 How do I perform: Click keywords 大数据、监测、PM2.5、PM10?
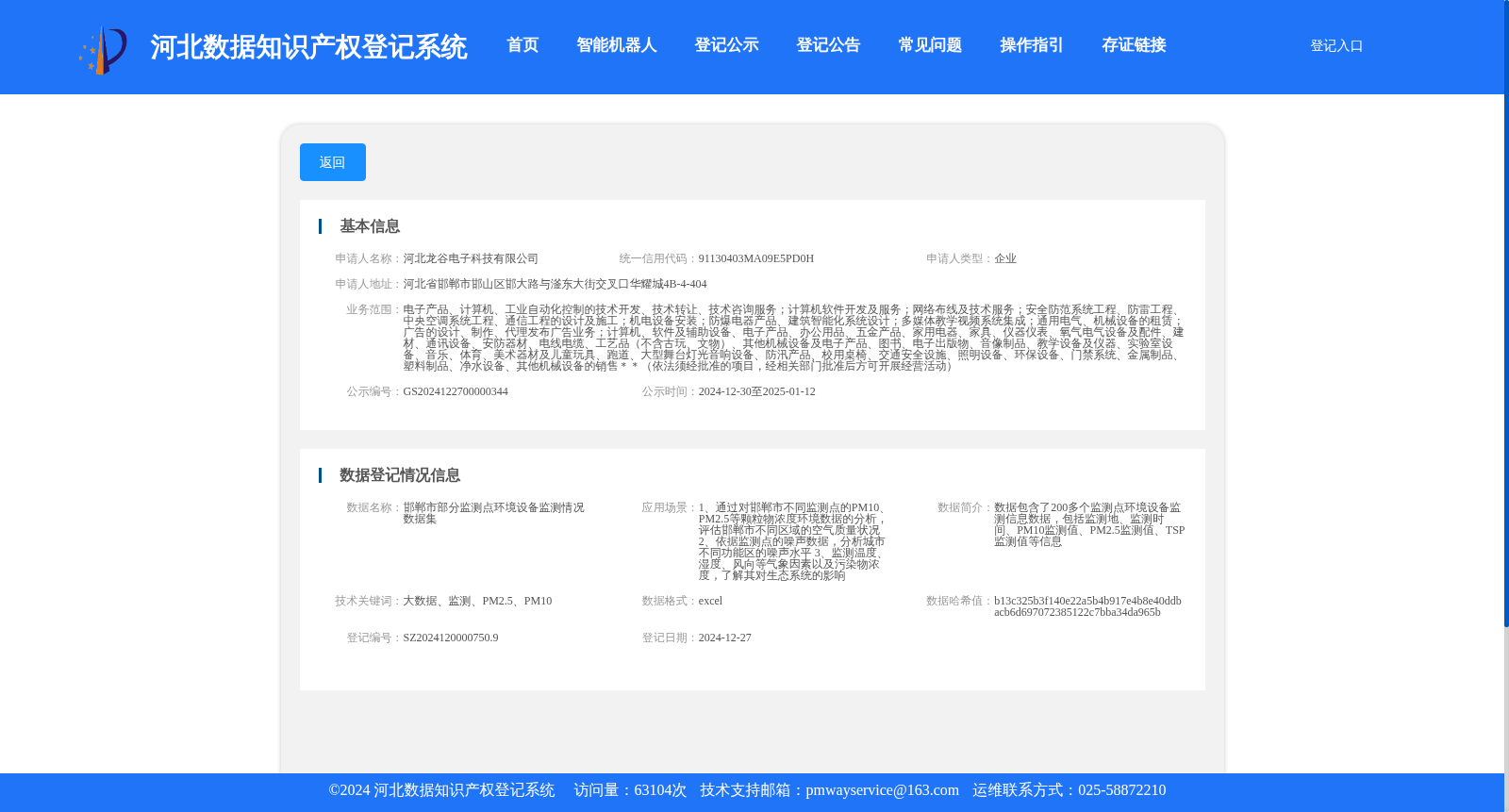coord(477,601)
